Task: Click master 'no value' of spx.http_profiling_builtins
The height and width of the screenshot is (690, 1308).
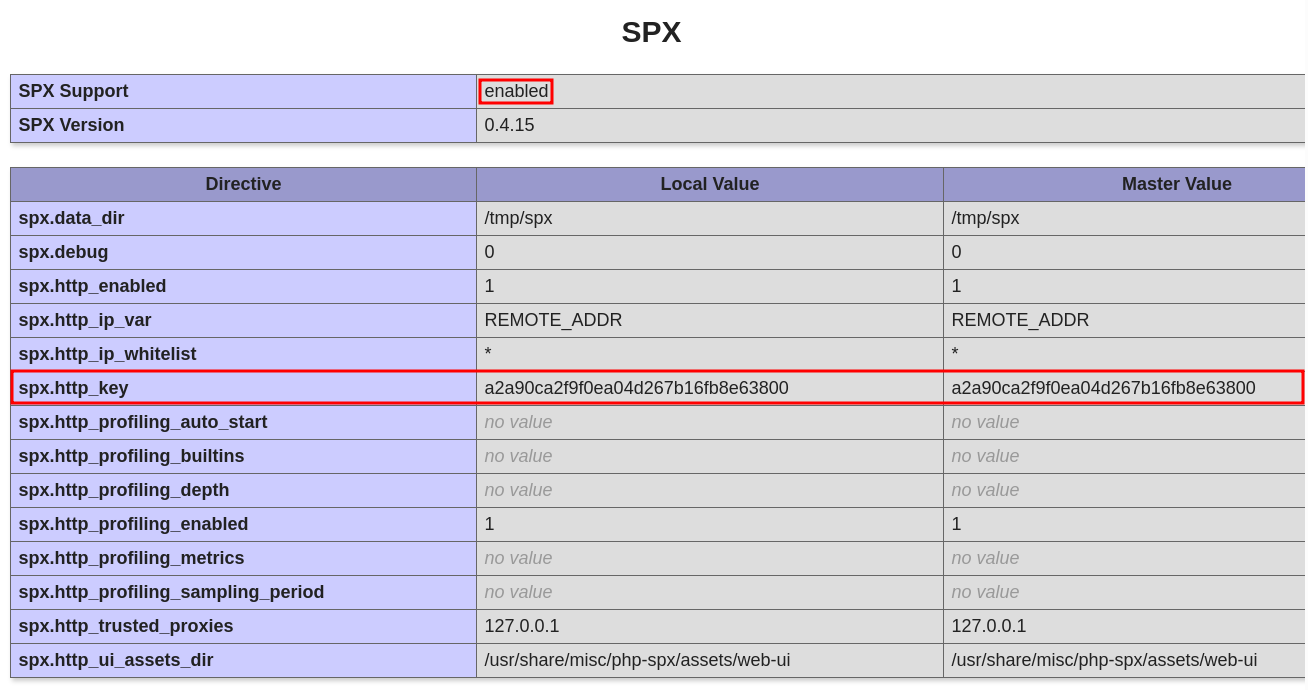Action: pyautogui.click(x=985, y=456)
